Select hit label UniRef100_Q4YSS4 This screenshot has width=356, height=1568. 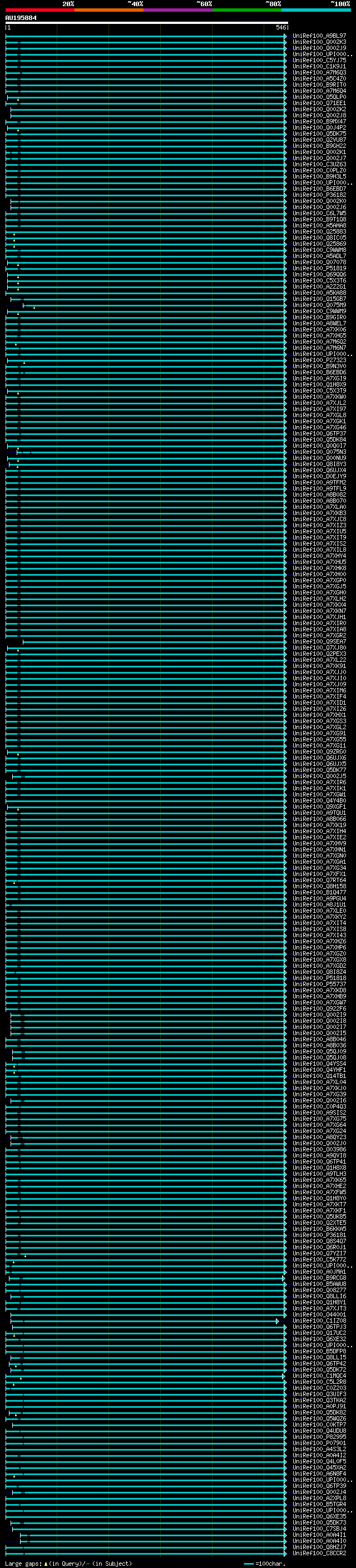coord(319,1064)
